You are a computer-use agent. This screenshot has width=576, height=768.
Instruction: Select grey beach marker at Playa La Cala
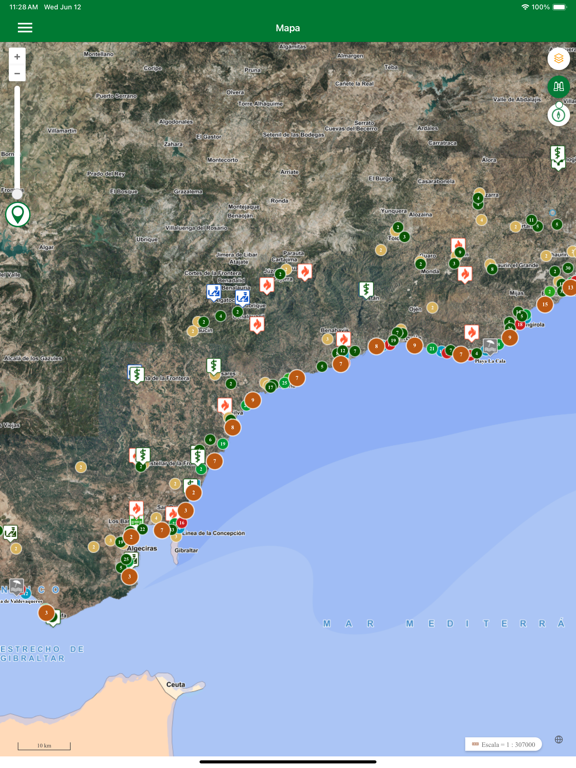click(490, 346)
